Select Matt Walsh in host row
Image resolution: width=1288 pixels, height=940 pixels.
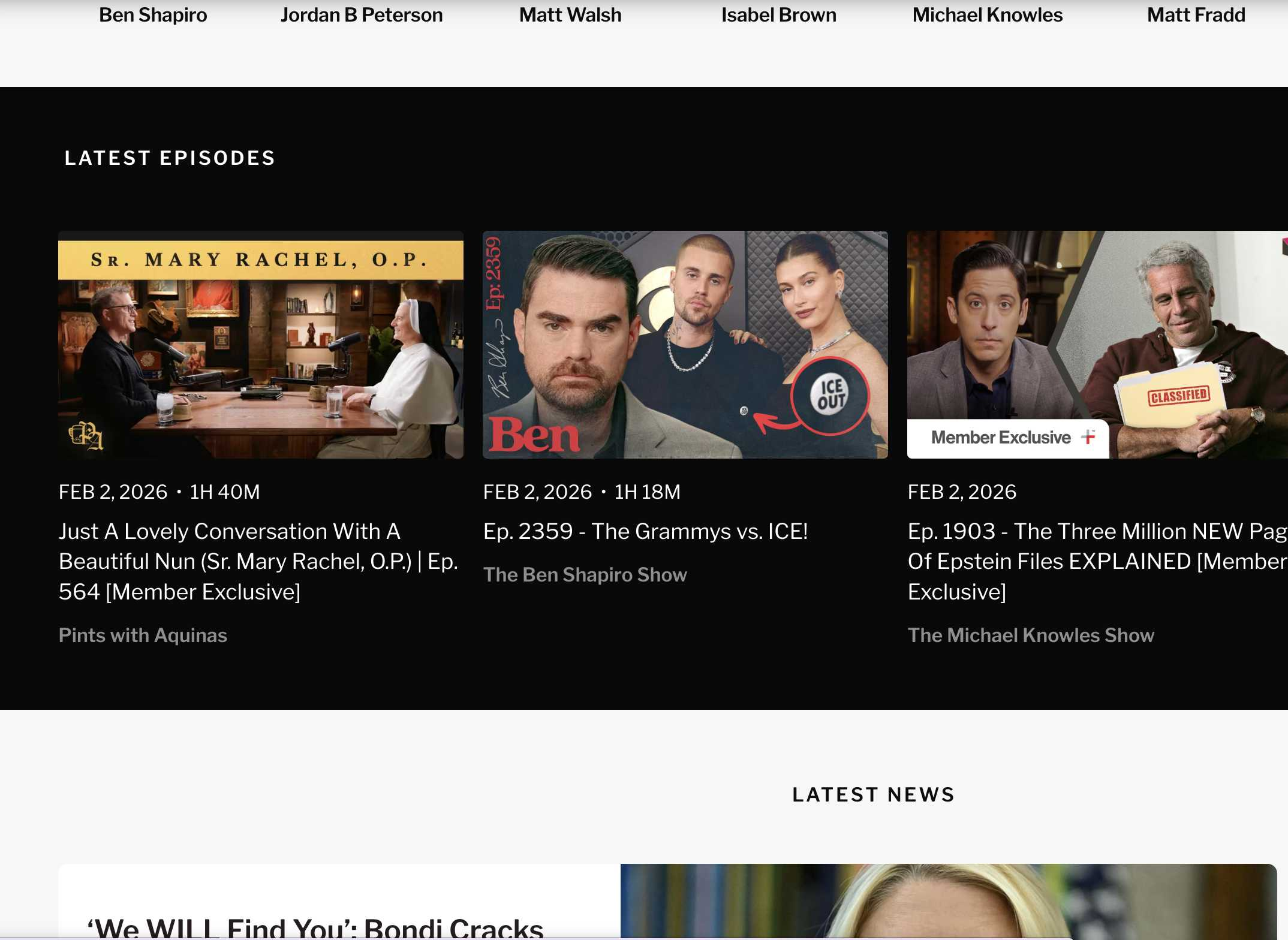pyautogui.click(x=570, y=15)
